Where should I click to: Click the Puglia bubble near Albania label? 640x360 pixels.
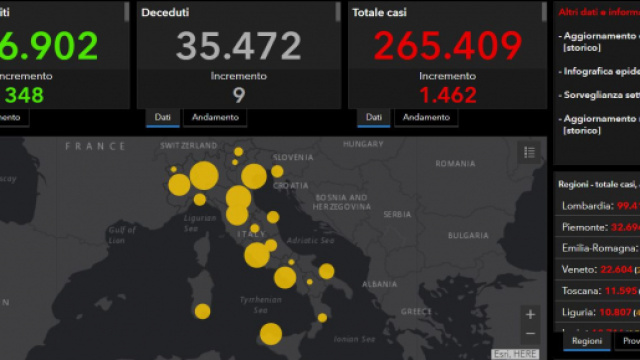pos(326,271)
